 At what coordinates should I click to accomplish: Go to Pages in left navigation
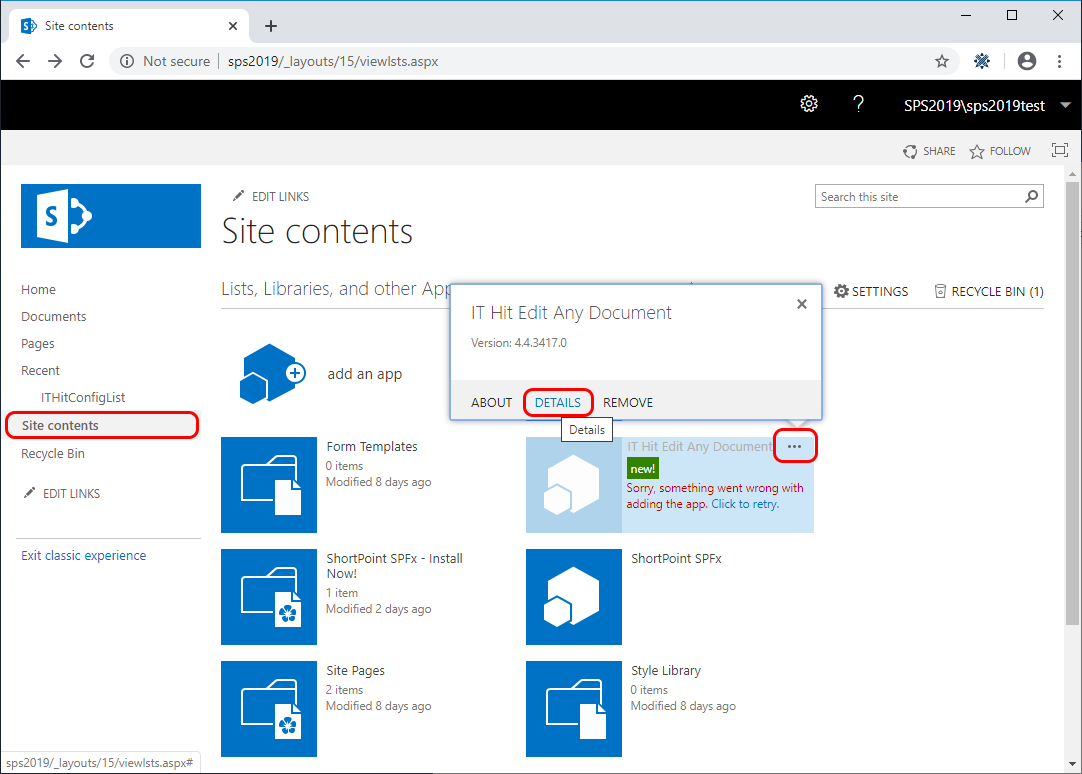[x=37, y=344]
